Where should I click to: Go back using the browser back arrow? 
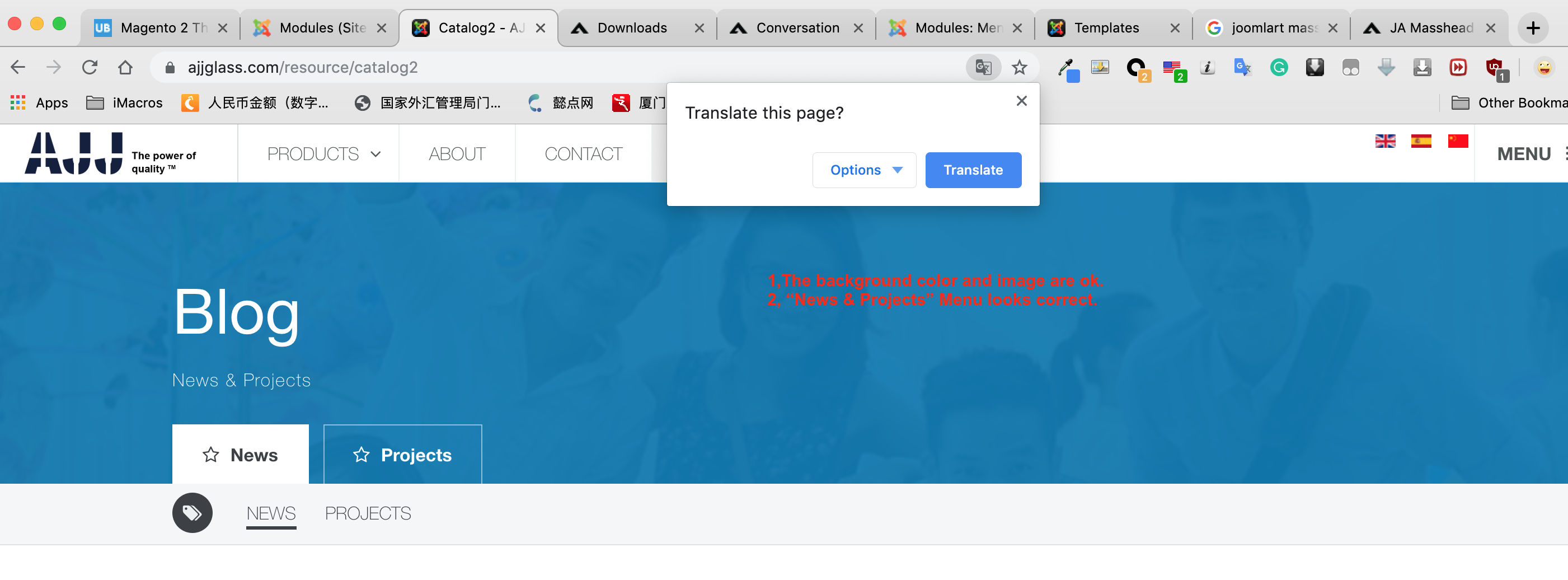point(18,67)
